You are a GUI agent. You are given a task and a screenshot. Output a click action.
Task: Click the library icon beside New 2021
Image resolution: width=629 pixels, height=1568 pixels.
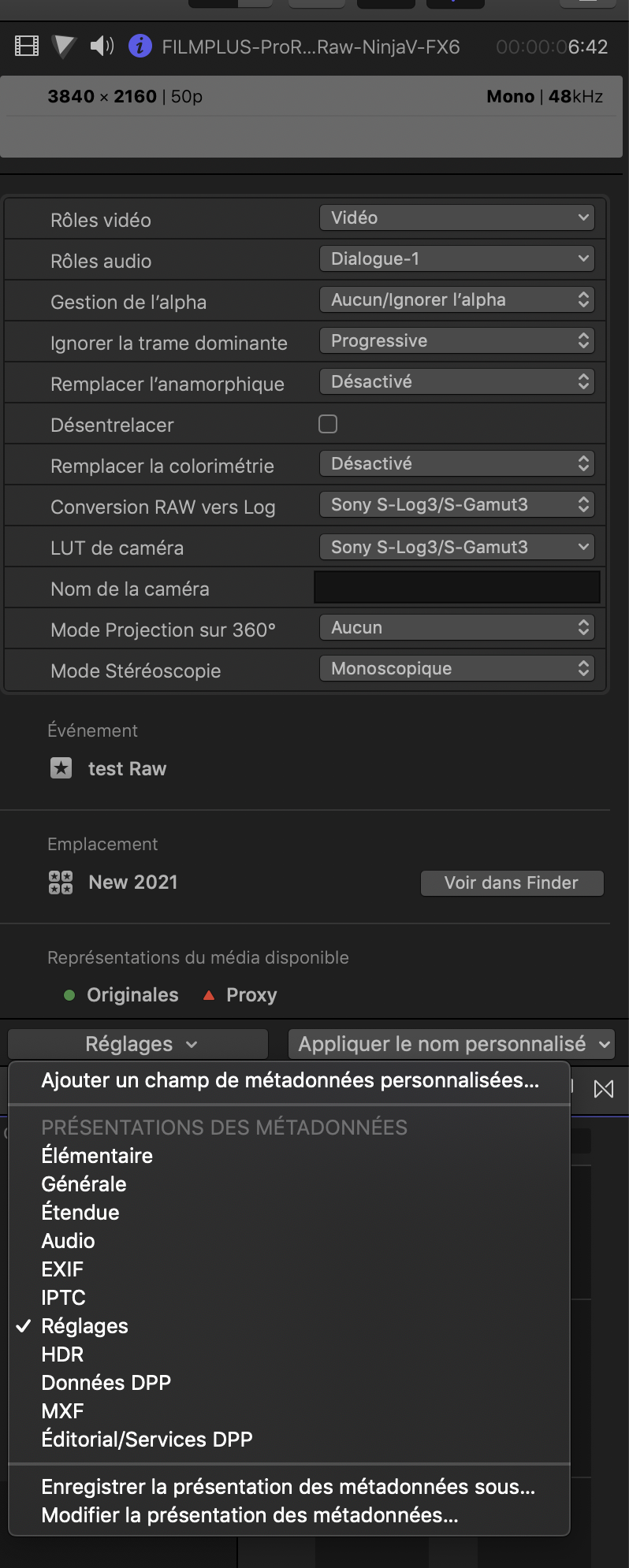61,882
